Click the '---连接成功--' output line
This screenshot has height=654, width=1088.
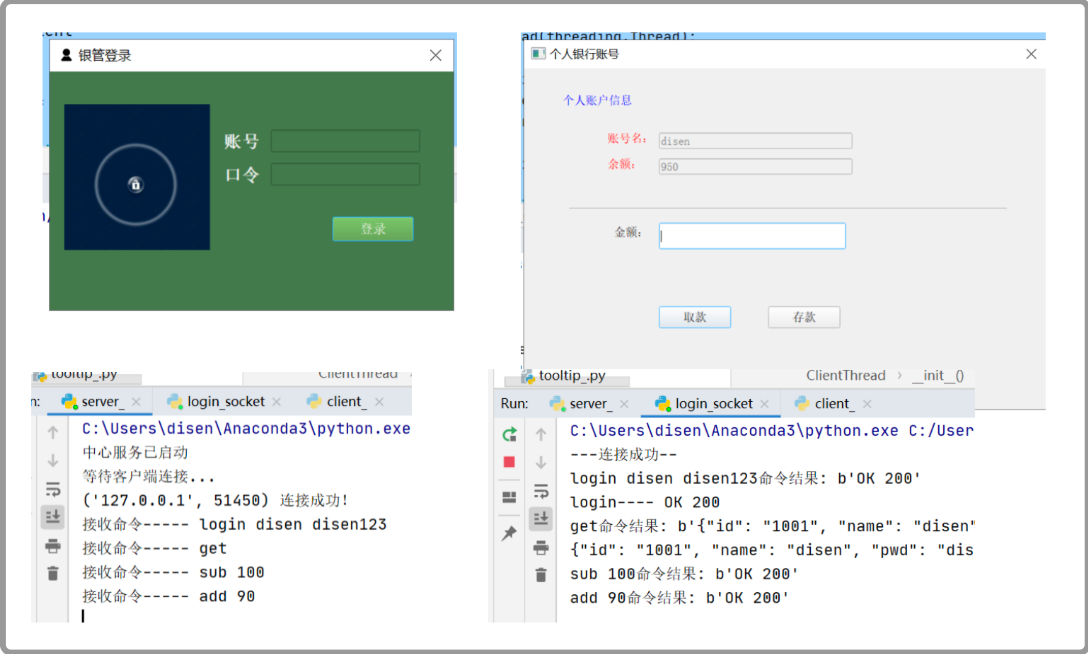tap(623, 454)
